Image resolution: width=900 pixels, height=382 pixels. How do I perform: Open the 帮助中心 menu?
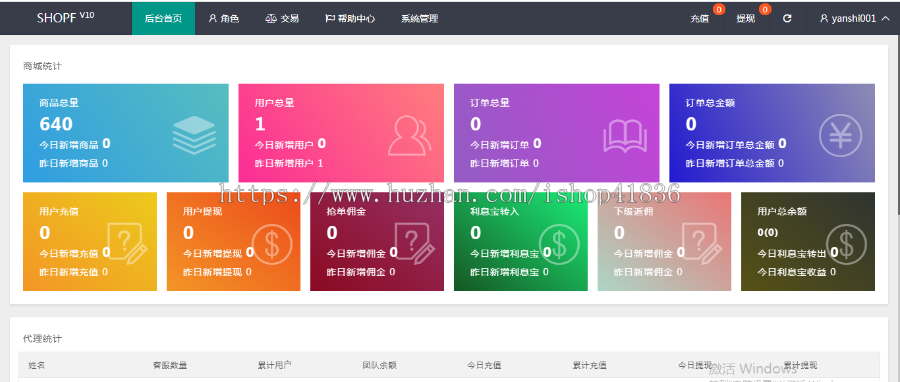point(350,18)
